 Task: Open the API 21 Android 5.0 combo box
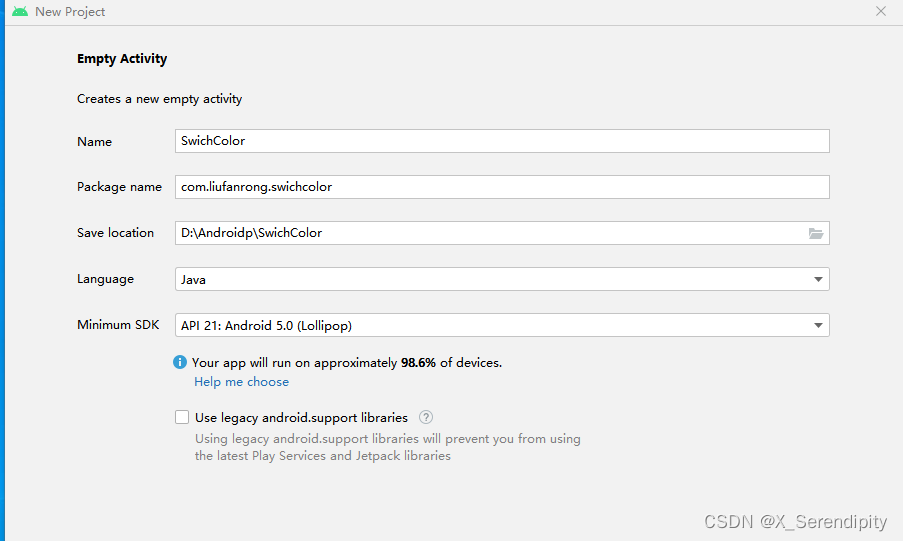pyautogui.click(x=502, y=326)
